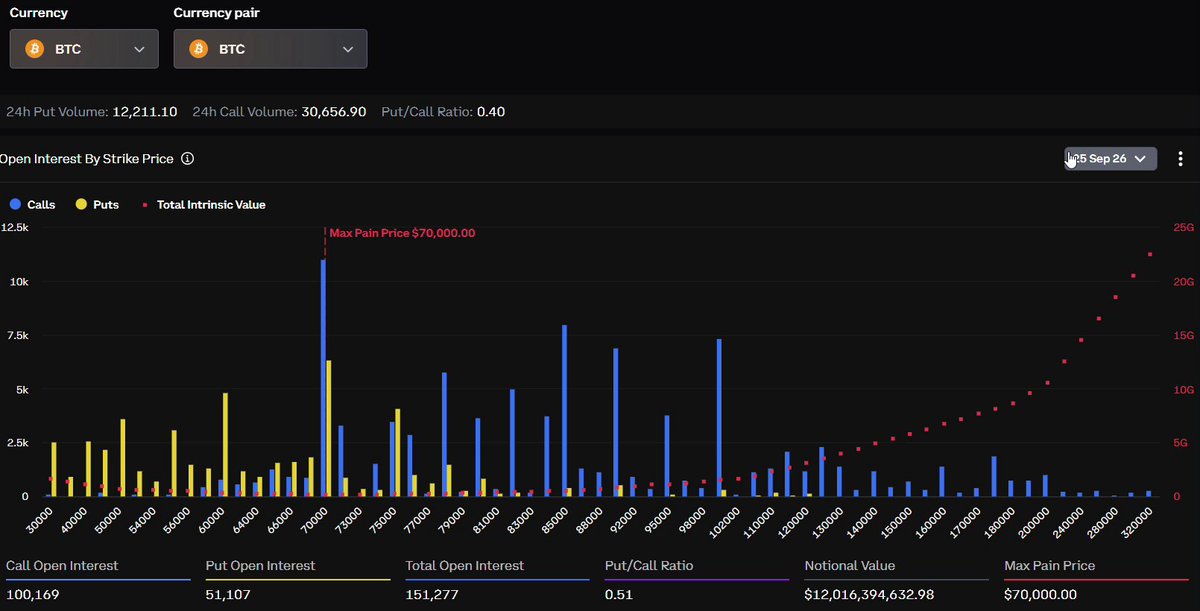The height and width of the screenshot is (611, 1200).
Task: Click the 24h Call Volume value 30,656.90
Action: 334,112
